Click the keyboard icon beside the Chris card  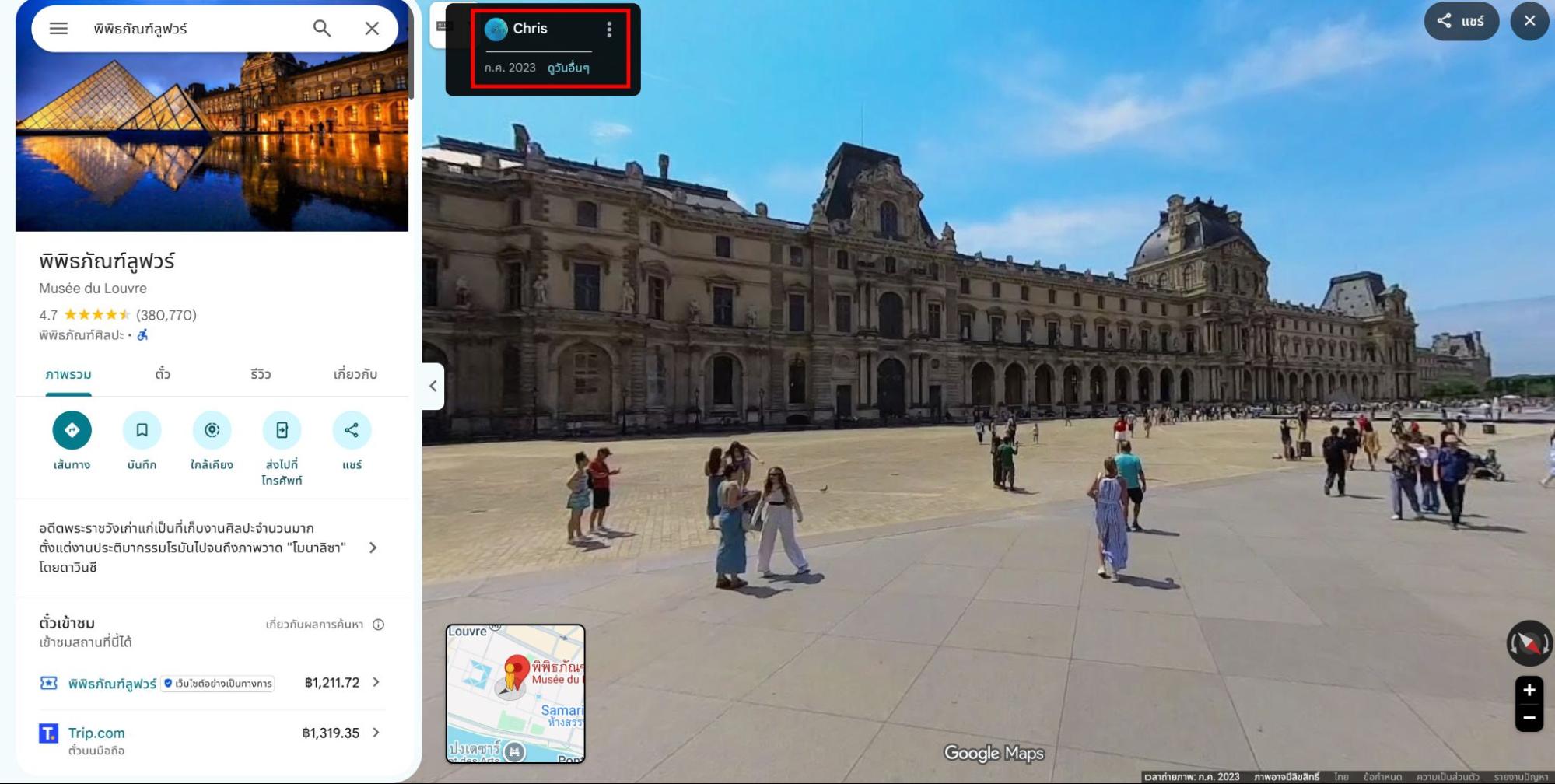[443, 26]
